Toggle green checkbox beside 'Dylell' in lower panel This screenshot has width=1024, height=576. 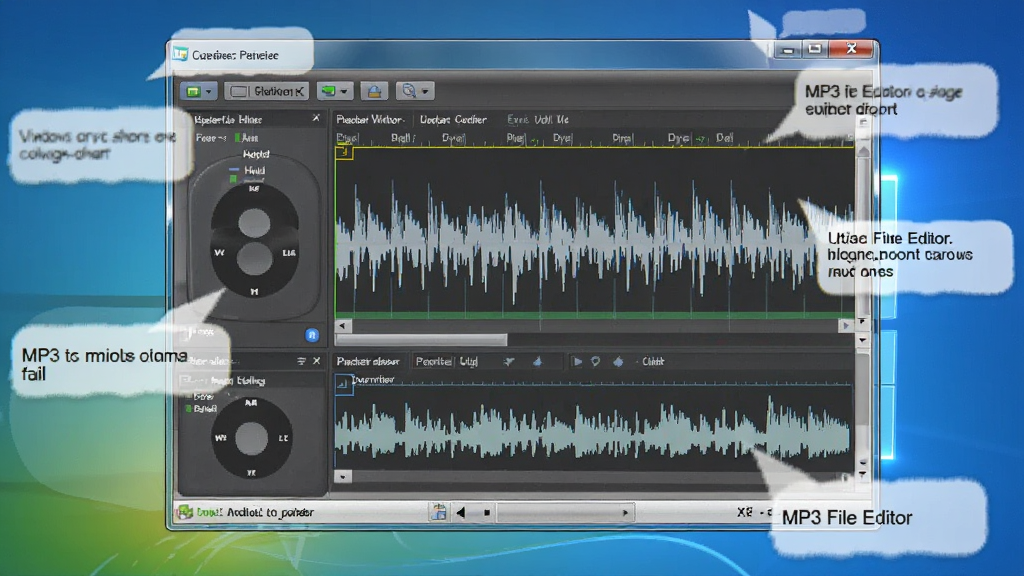point(189,409)
